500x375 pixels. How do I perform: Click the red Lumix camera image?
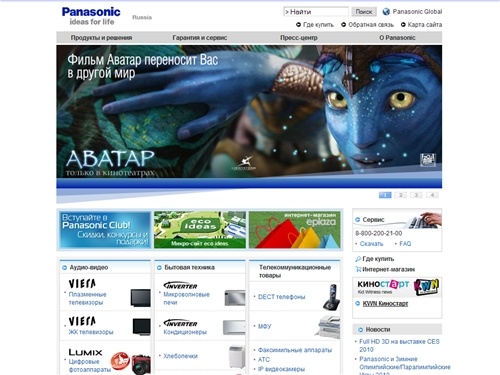point(141,364)
